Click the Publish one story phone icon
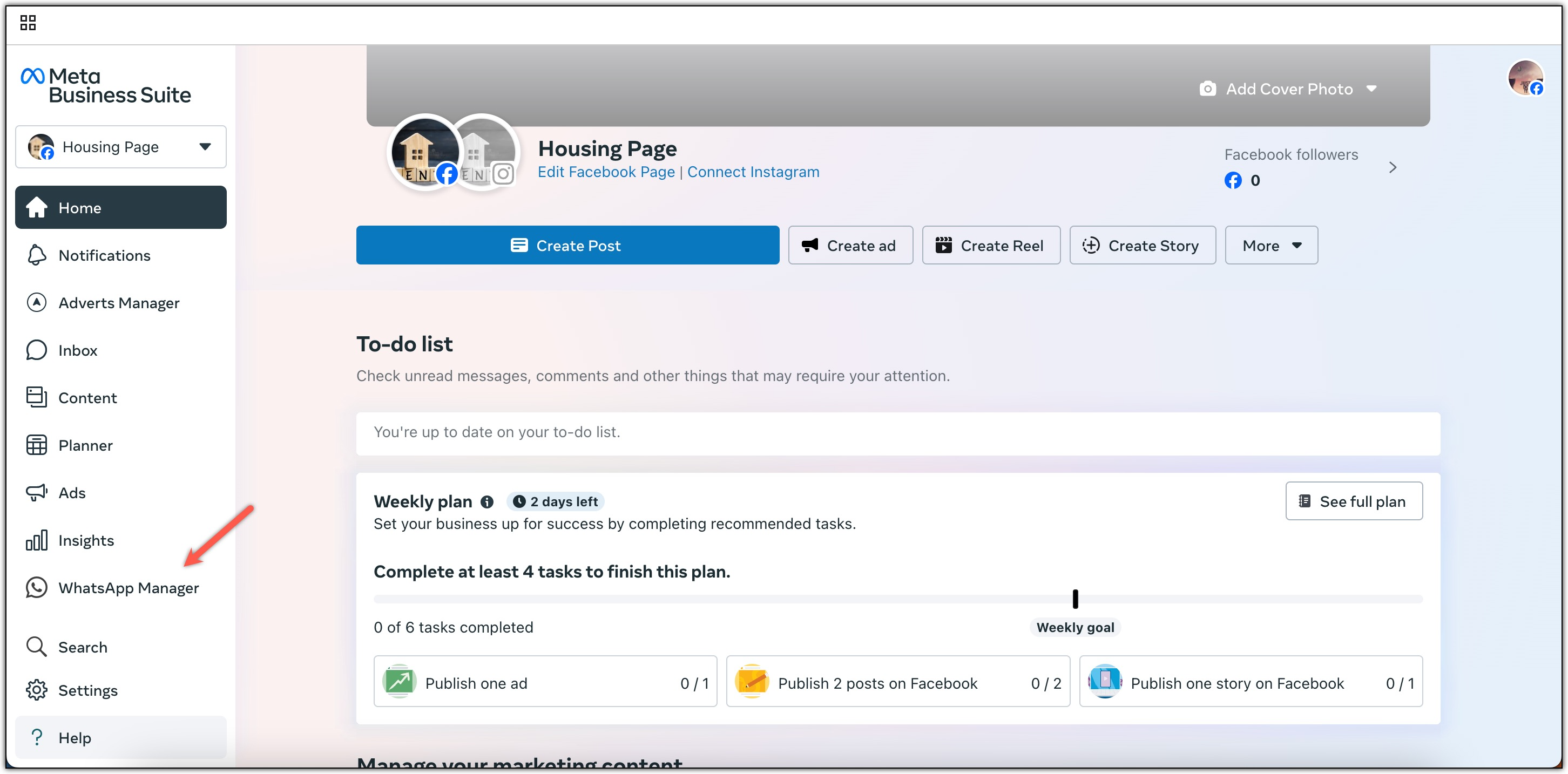Image resolution: width=1568 pixels, height=774 pixels. click(x=1105, y=681)
